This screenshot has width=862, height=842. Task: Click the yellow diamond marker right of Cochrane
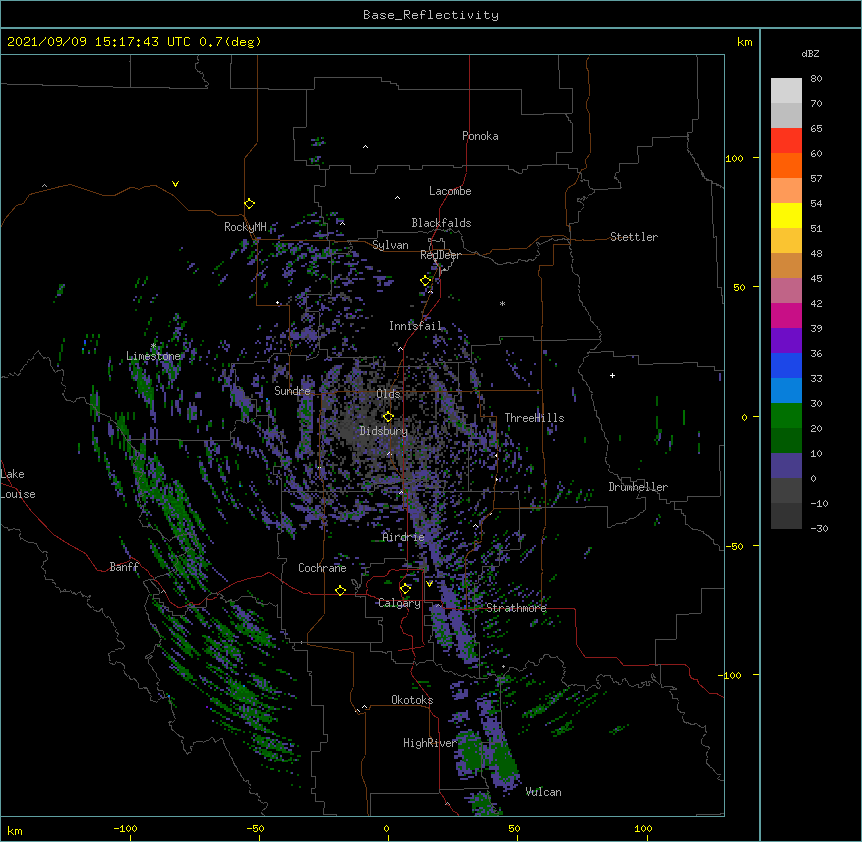click(340, 590)
